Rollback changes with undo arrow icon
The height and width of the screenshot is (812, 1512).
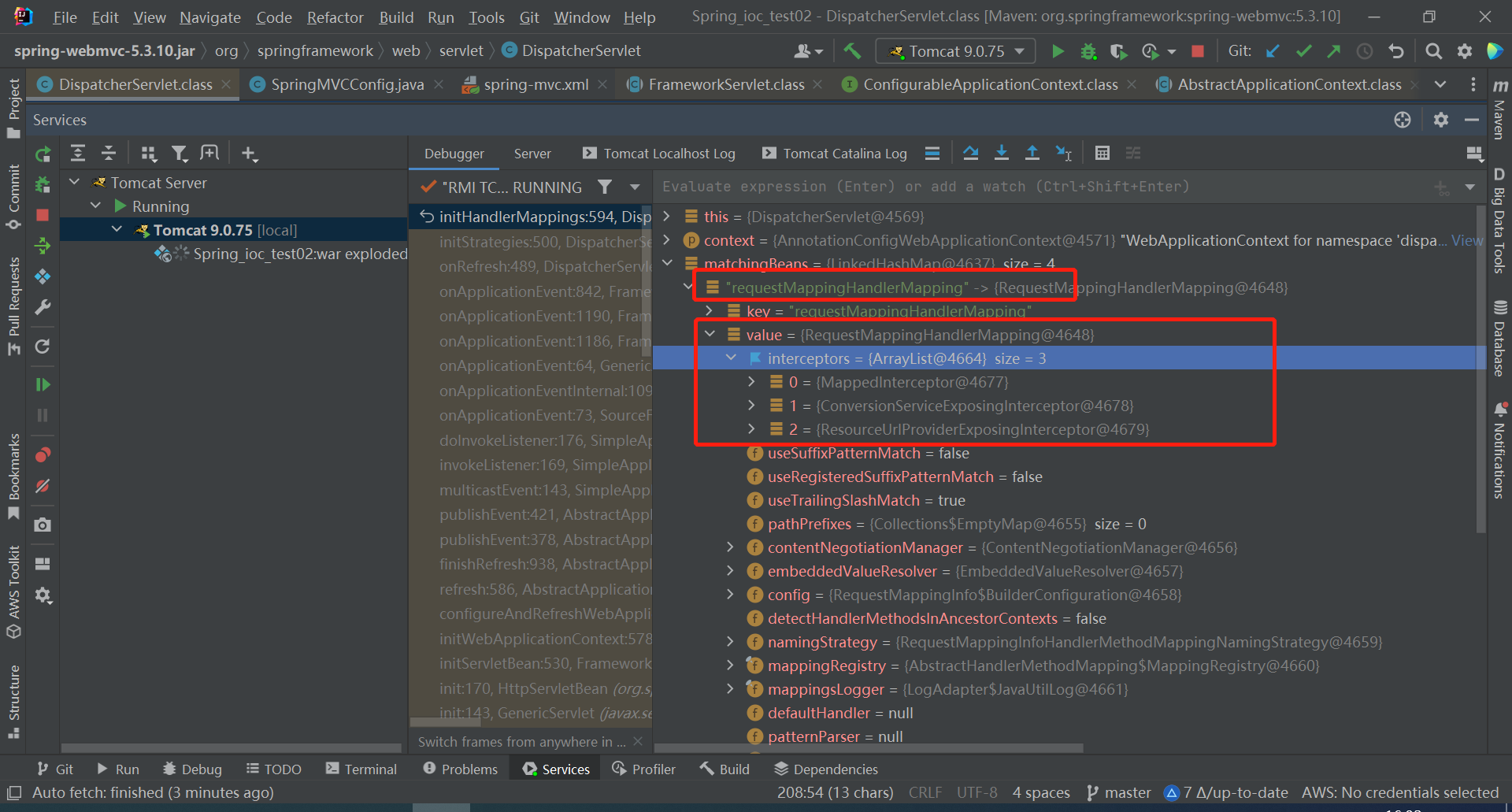coord(1396,51)
